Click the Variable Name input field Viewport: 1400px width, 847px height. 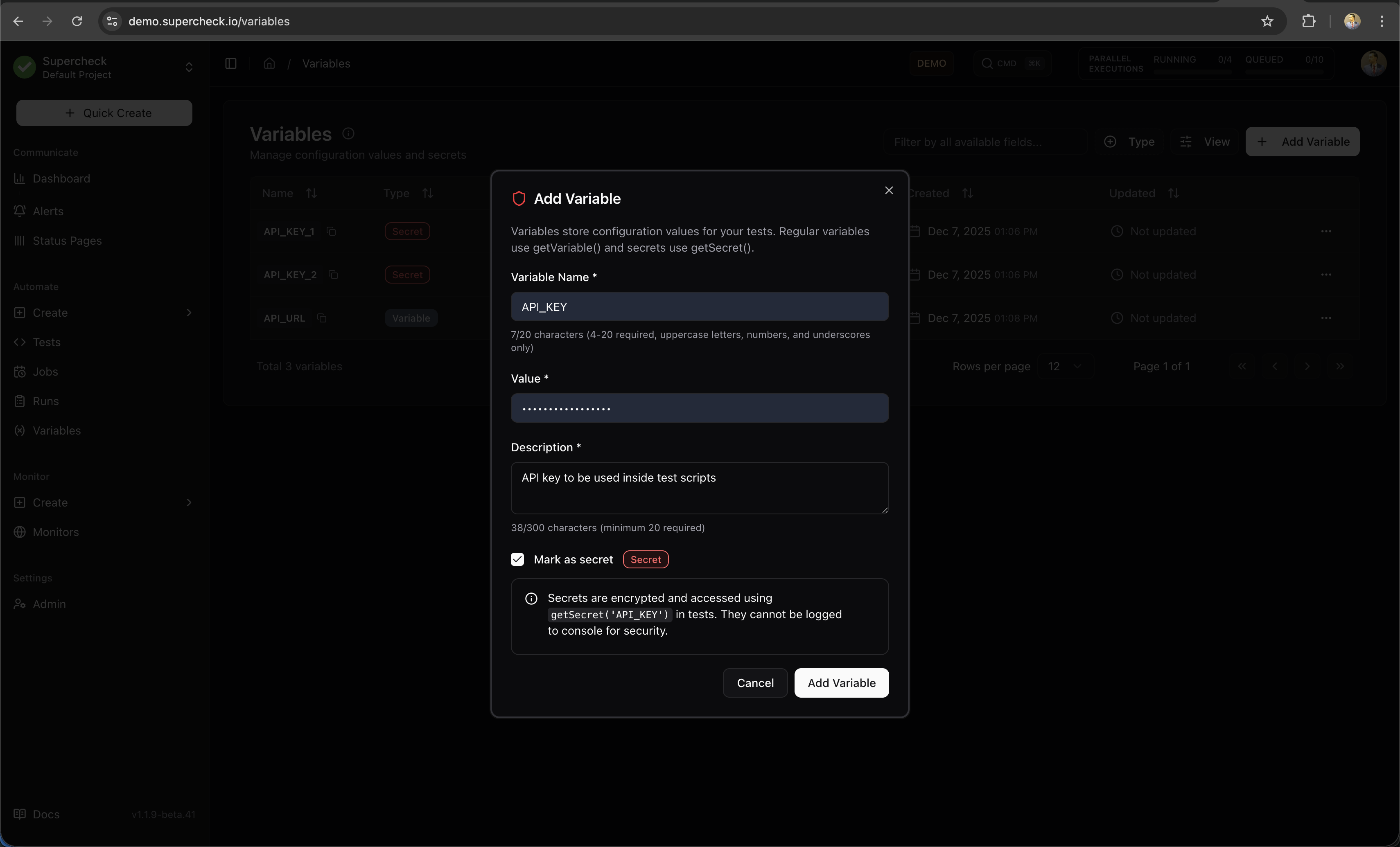point(700,307)
